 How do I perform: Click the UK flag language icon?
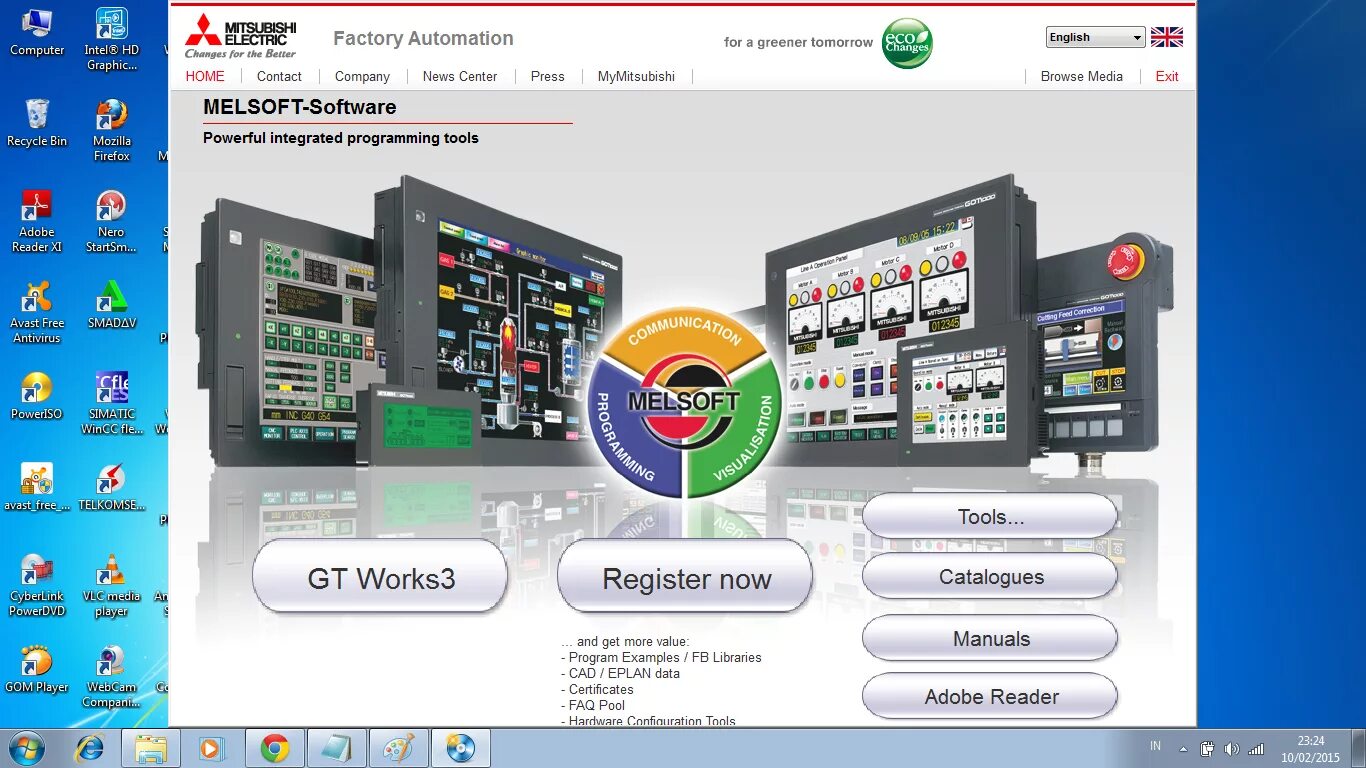1167,37
